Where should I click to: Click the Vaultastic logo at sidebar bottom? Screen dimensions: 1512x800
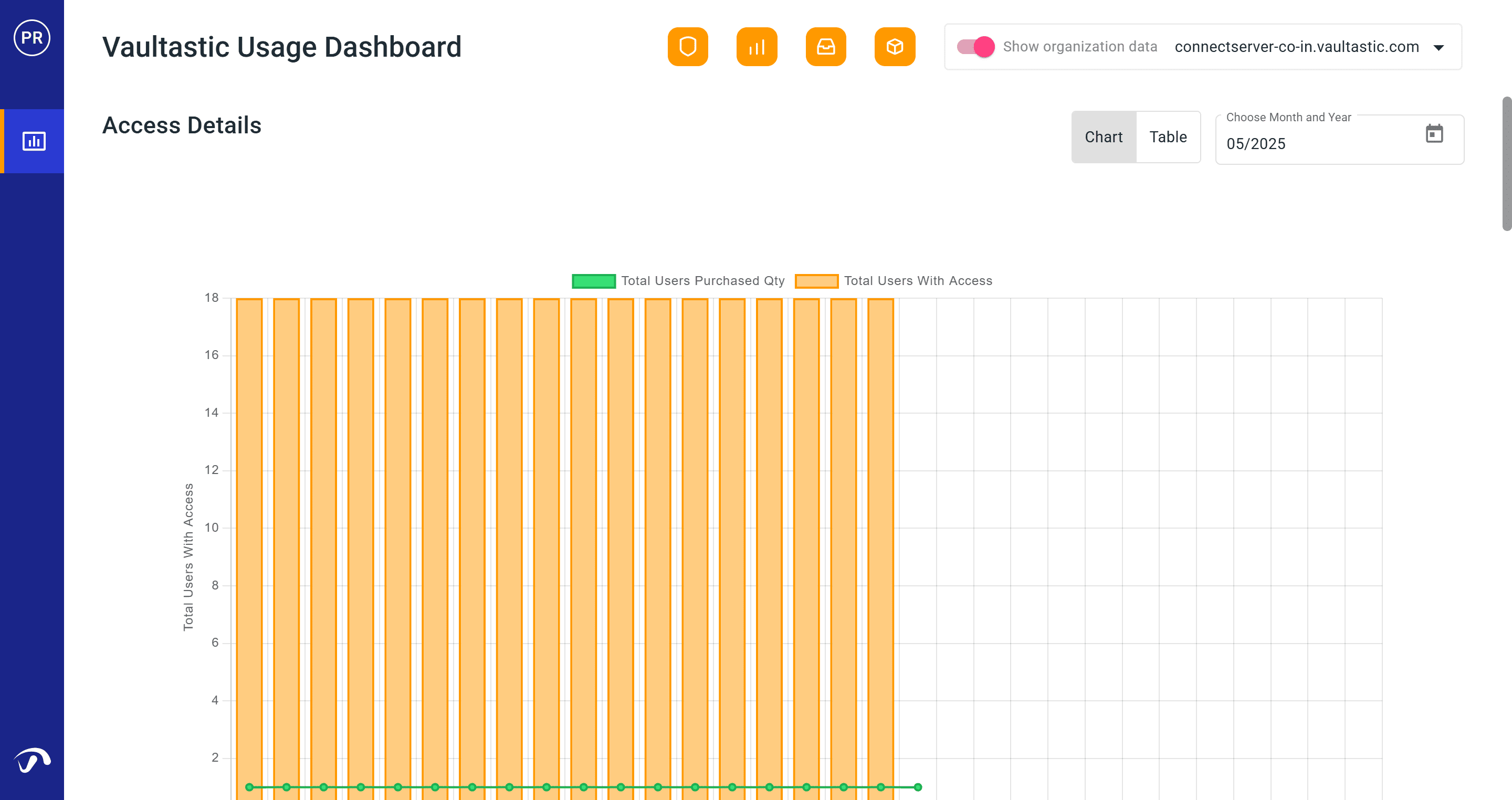pyautogui.click(x=31, y=761)
